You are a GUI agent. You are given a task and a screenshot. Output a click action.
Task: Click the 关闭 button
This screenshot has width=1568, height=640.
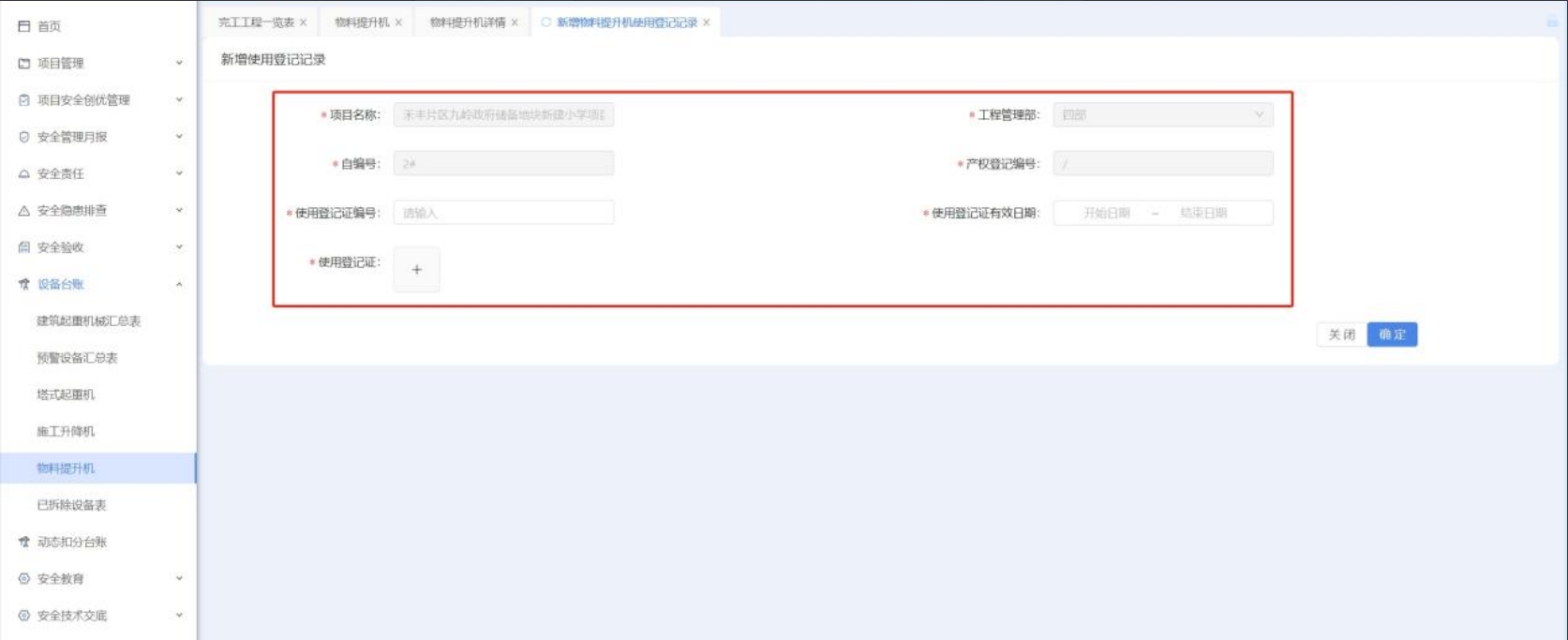[1341, 335]
